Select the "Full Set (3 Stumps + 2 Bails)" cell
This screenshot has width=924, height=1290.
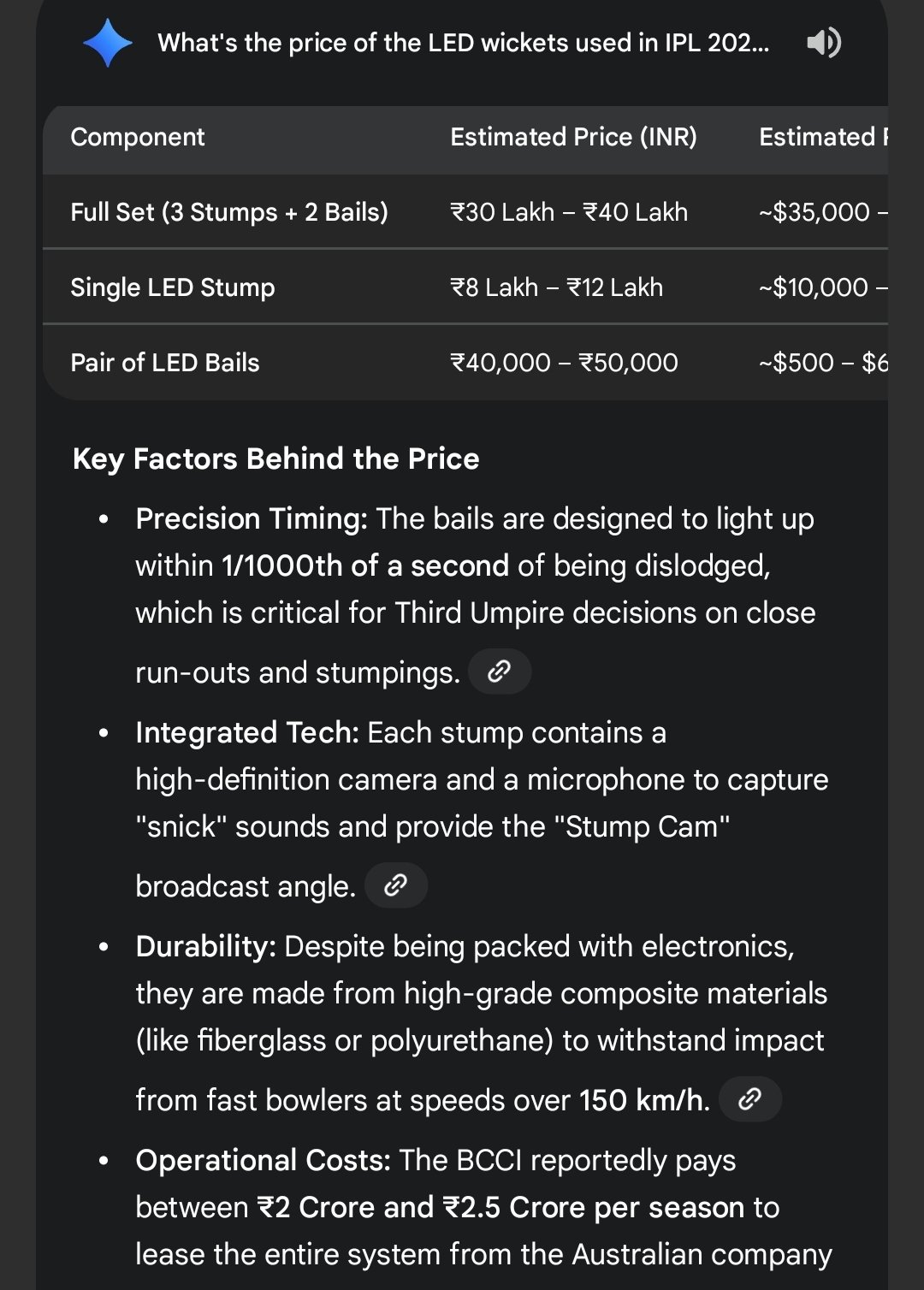pyautogui.click(x=229, y=212)
